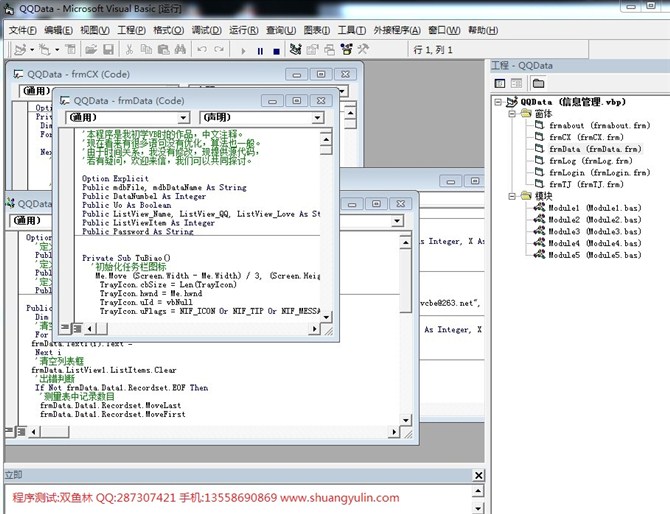
Task: Toggle Folders icon in project panel
Action: click(x=538, y=83)
